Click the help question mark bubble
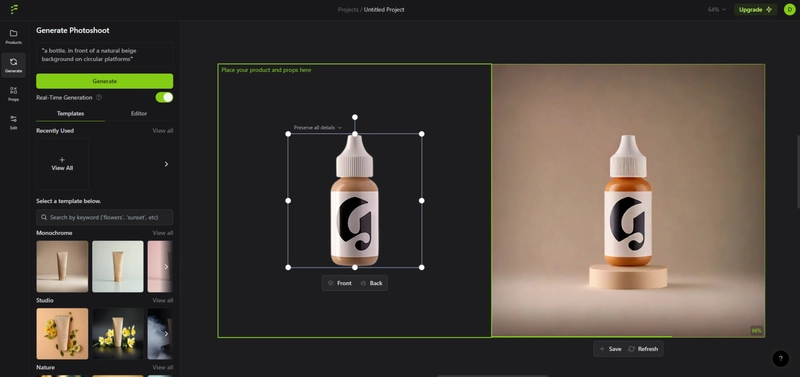This screenshot has height=377, width=800. tap(780, 359)
